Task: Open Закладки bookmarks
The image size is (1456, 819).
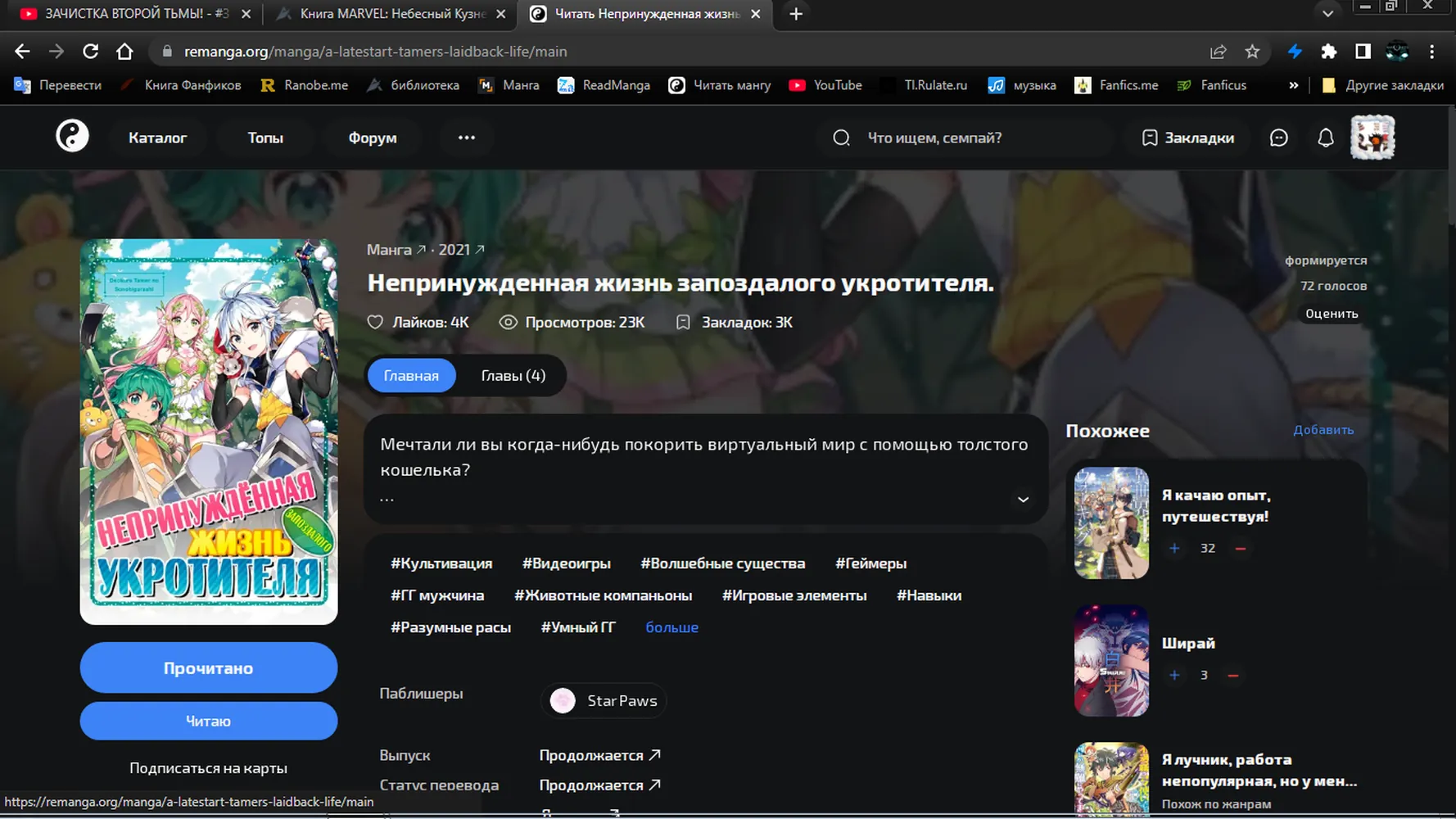Action: pos(1188,138)
